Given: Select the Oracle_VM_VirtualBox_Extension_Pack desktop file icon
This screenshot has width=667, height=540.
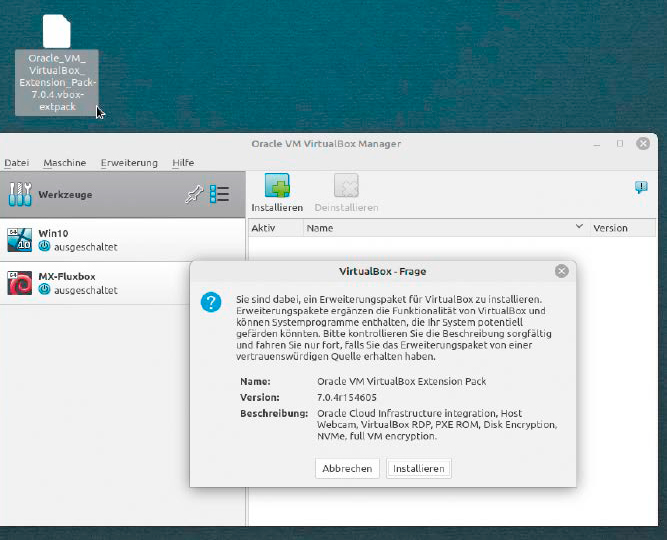Looking at the screenshot, I should pyautogui.click(x=57, y=31).
